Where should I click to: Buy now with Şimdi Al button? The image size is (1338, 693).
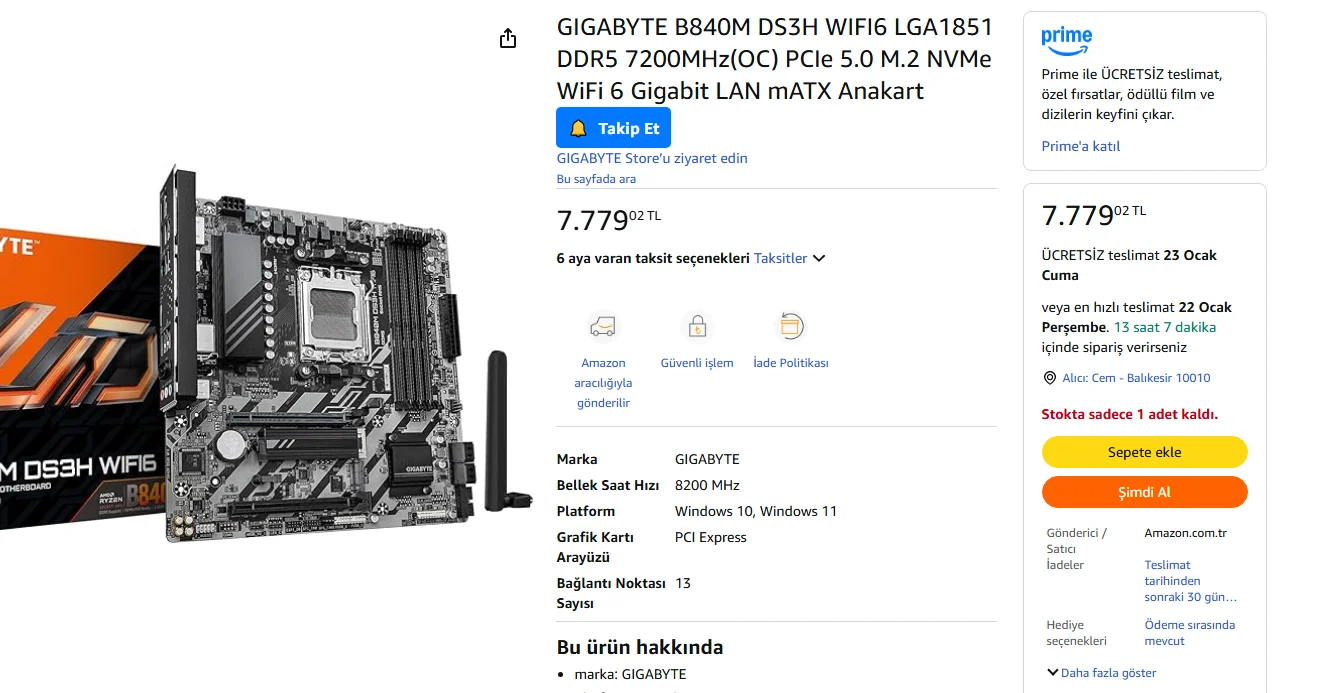click(x=1144, y=492)
